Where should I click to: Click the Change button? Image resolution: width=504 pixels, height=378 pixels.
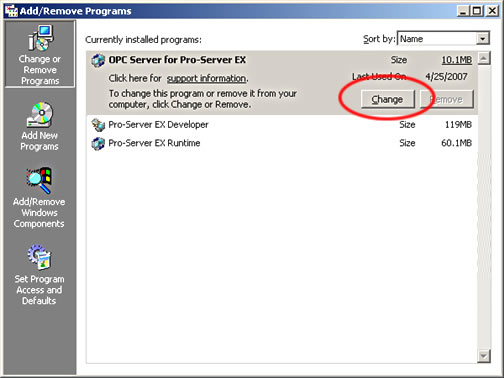coord(388,99)
